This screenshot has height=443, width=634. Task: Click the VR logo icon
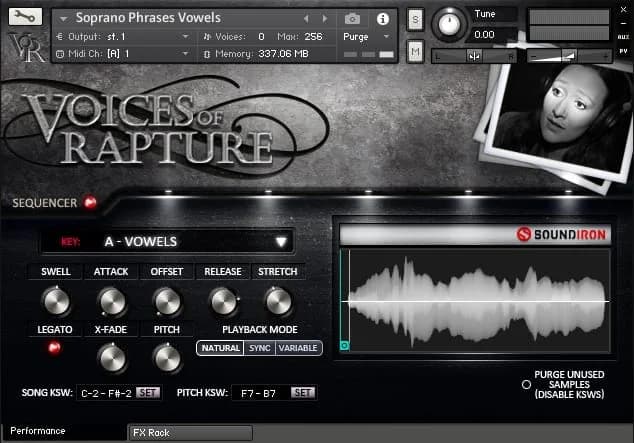pos(27,48)
